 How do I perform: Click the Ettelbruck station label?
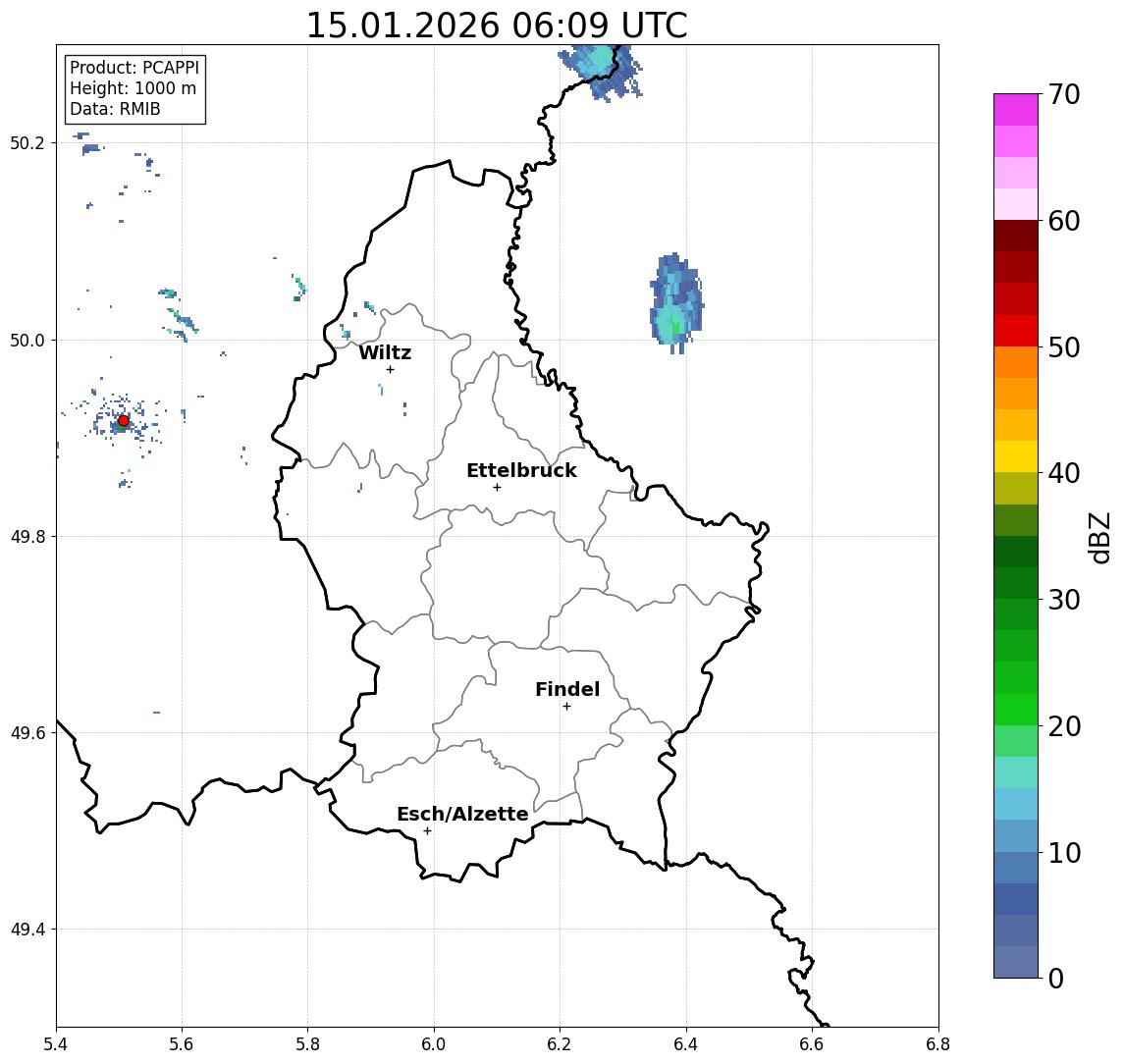click(521, 470)
